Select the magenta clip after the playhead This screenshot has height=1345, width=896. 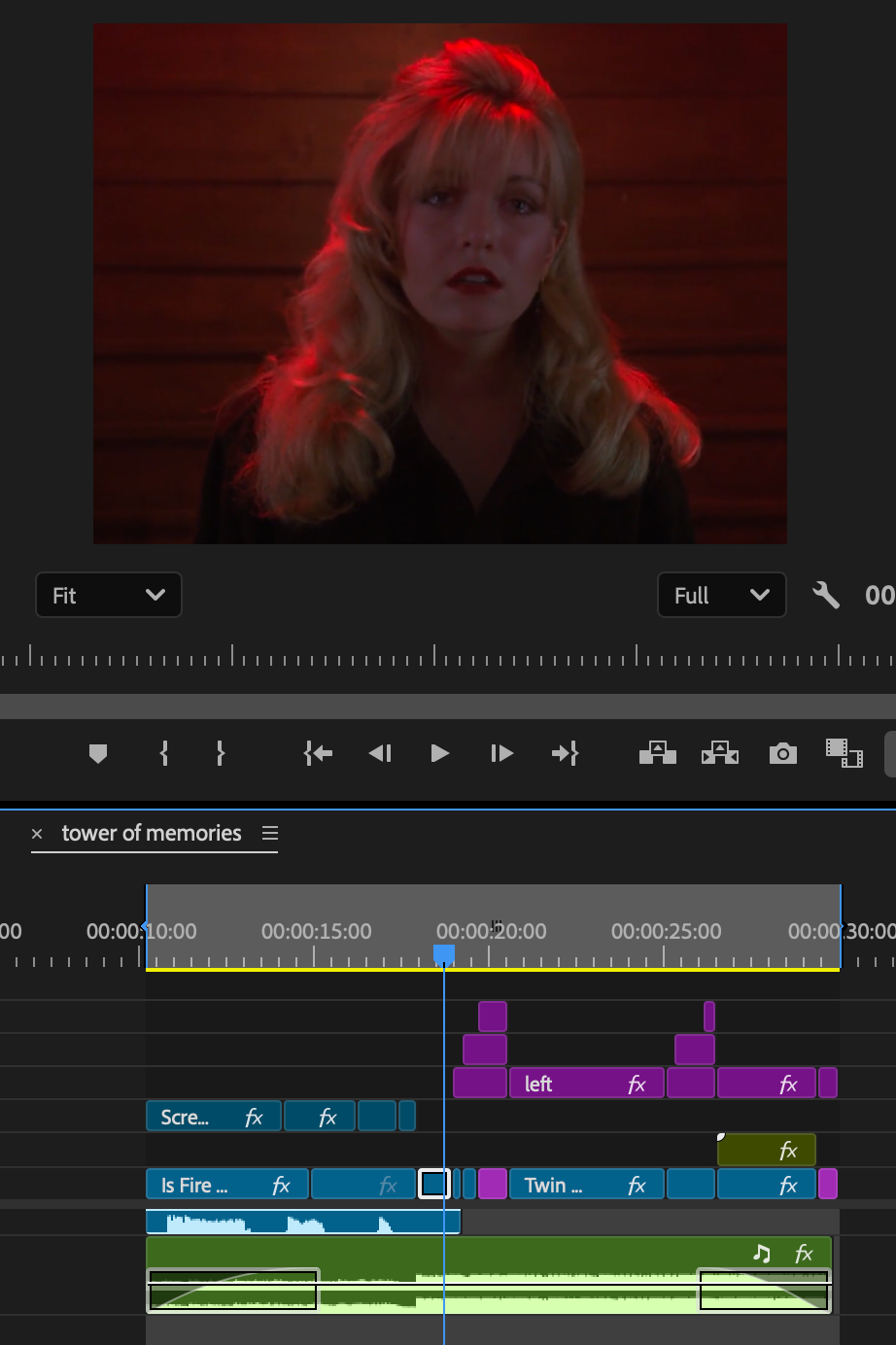click(x=493, y=1184)
